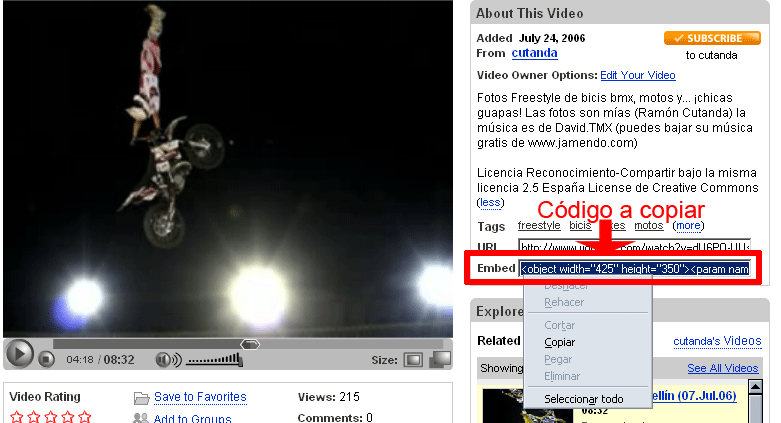Collapse the description with the less link
This screenshot has width=781, height=423.
[490, 202]
